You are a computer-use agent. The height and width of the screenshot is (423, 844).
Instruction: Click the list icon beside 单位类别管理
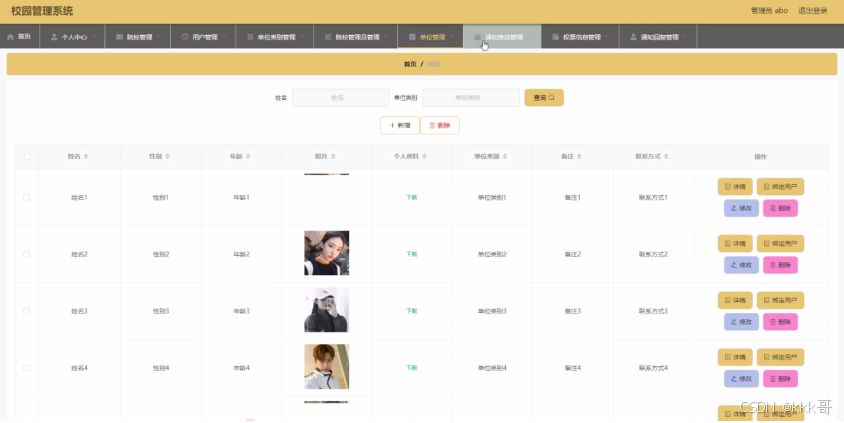(250, 37)
